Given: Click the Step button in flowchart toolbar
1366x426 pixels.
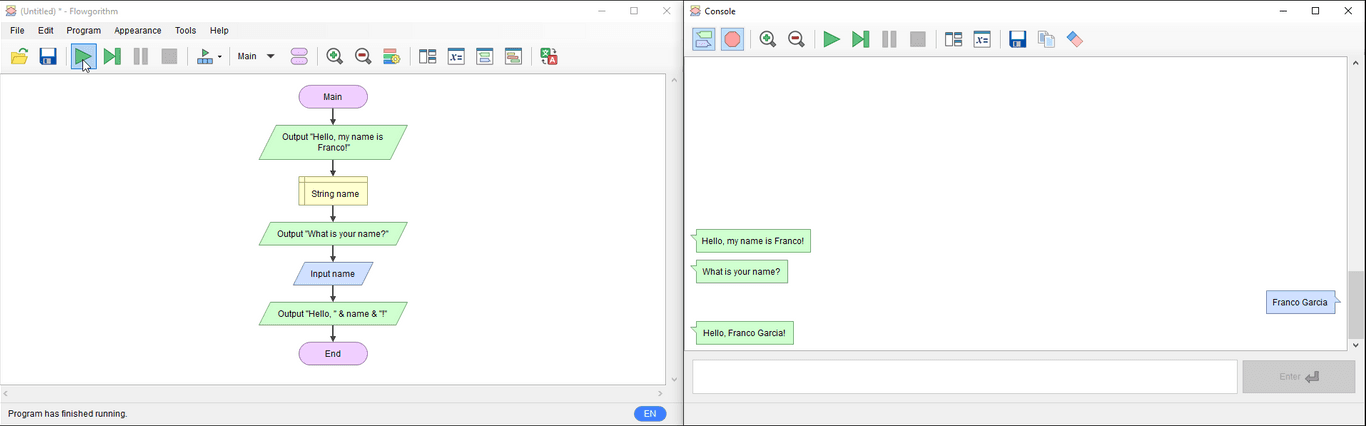Looking at the screenshot, I should pyautogui.click(x=112, y=57).
